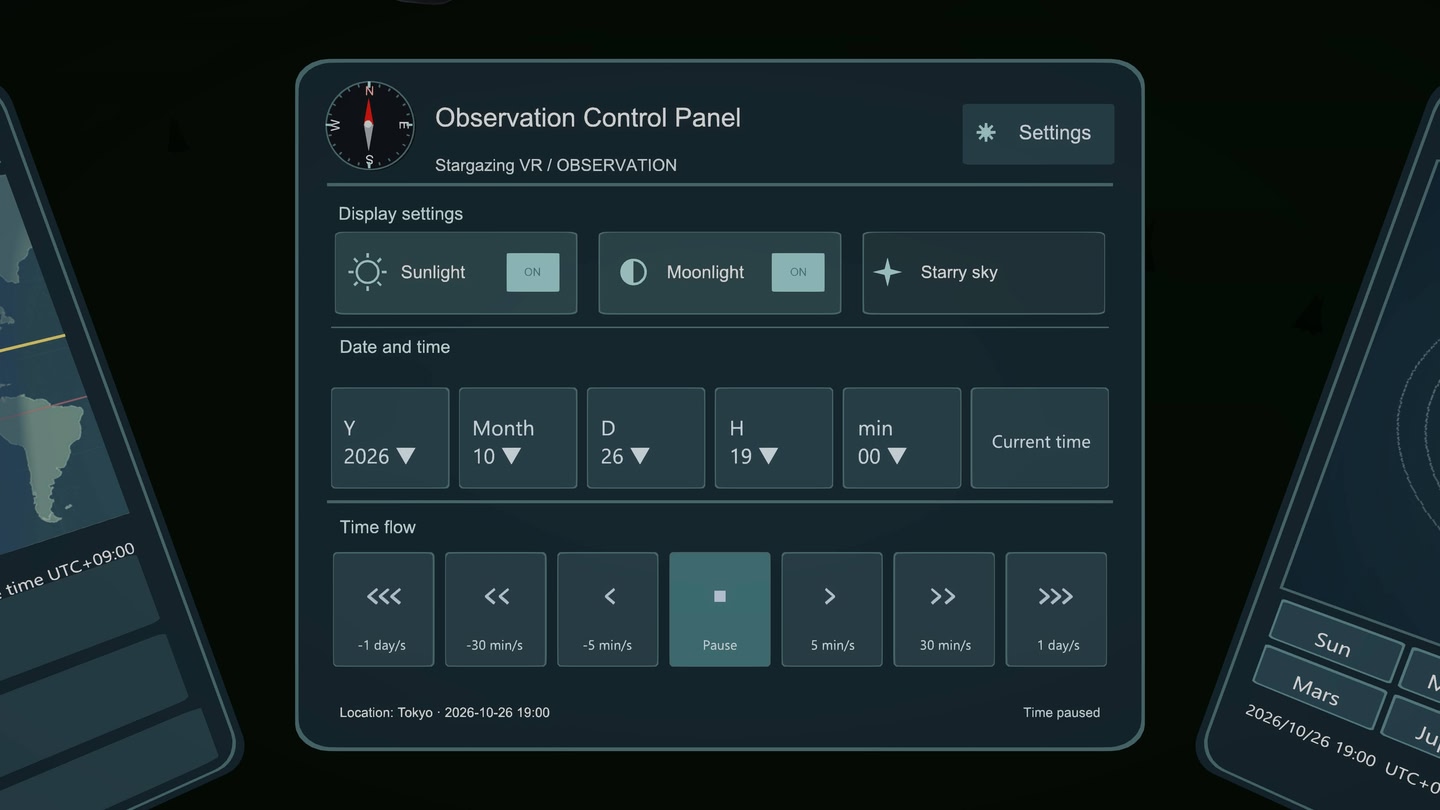
Task: Select Sun in the right side panel
Action: (x=1334, y=642)
